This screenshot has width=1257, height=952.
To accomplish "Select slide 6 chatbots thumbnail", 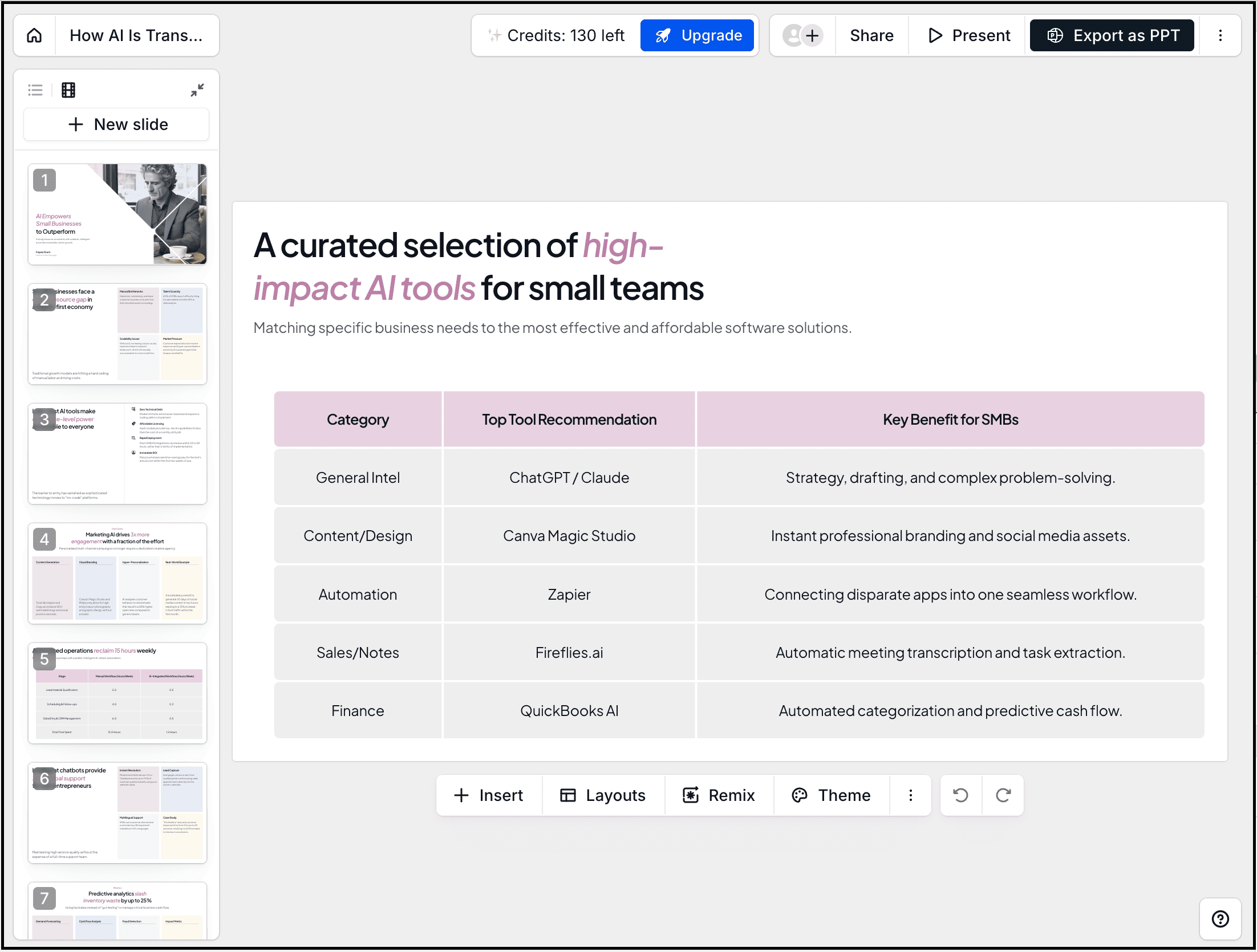I will coord(117,812).
